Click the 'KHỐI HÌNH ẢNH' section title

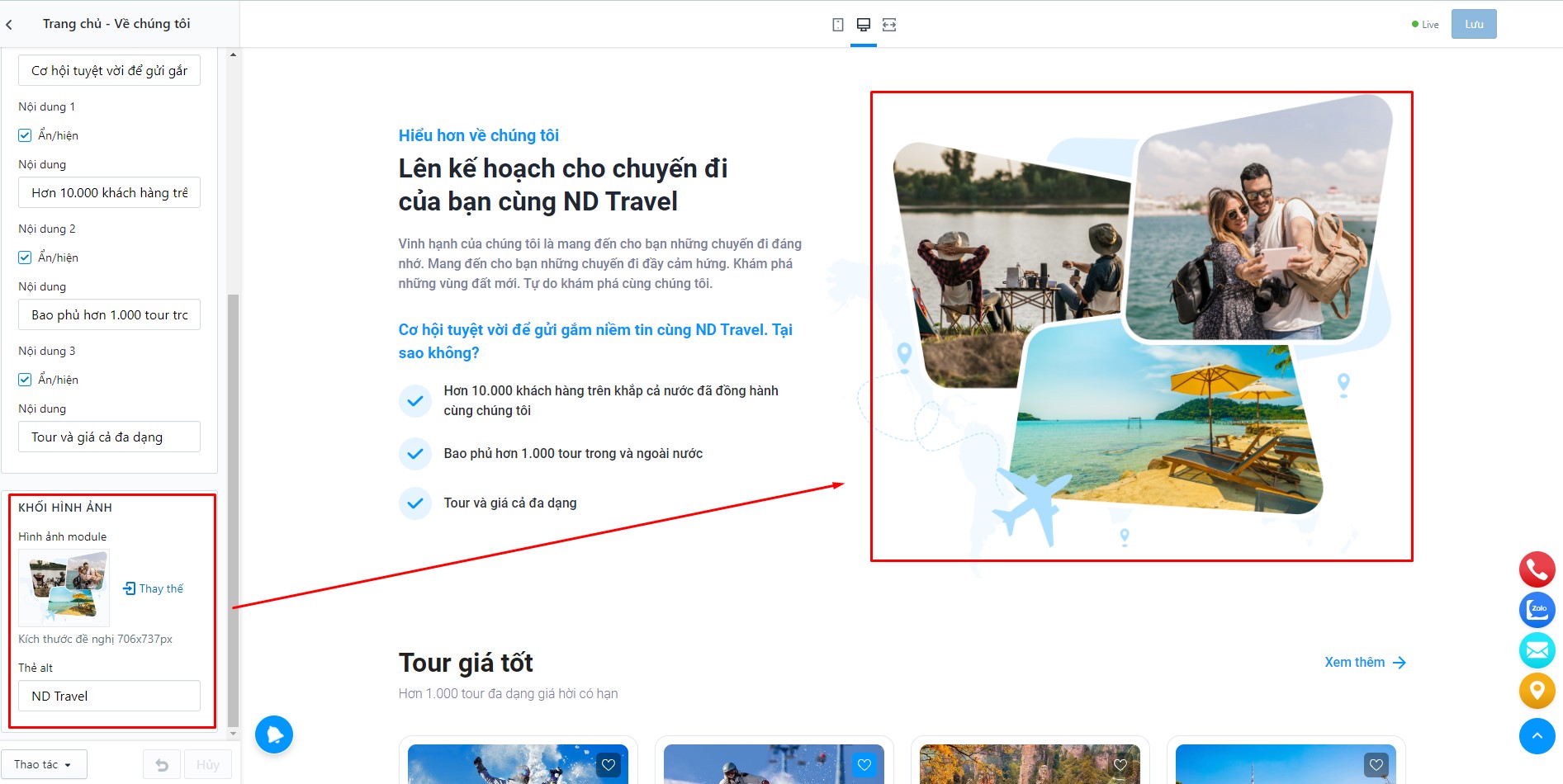point(65,508)
